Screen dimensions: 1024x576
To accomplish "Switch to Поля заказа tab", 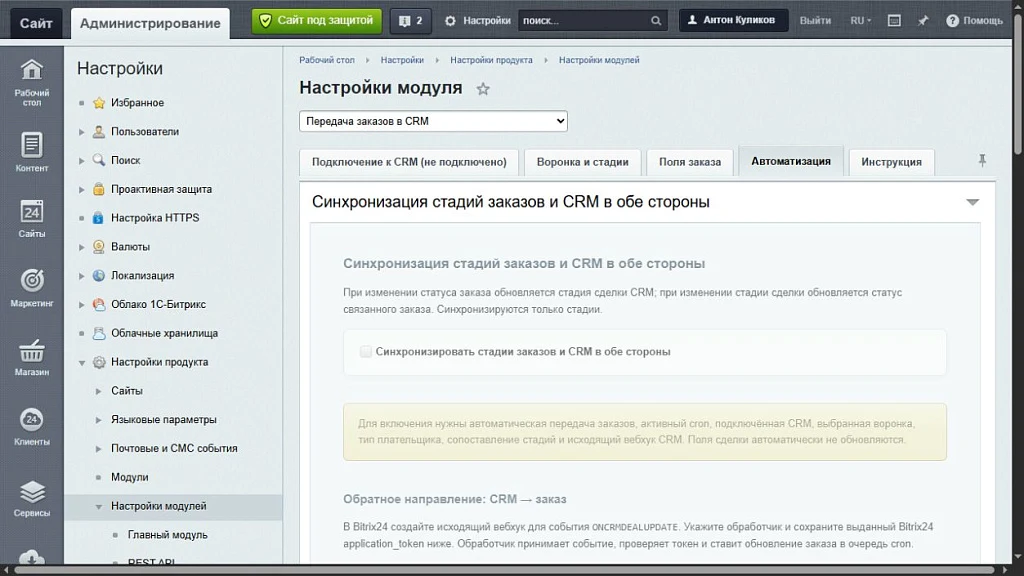I will pos(690,162).
